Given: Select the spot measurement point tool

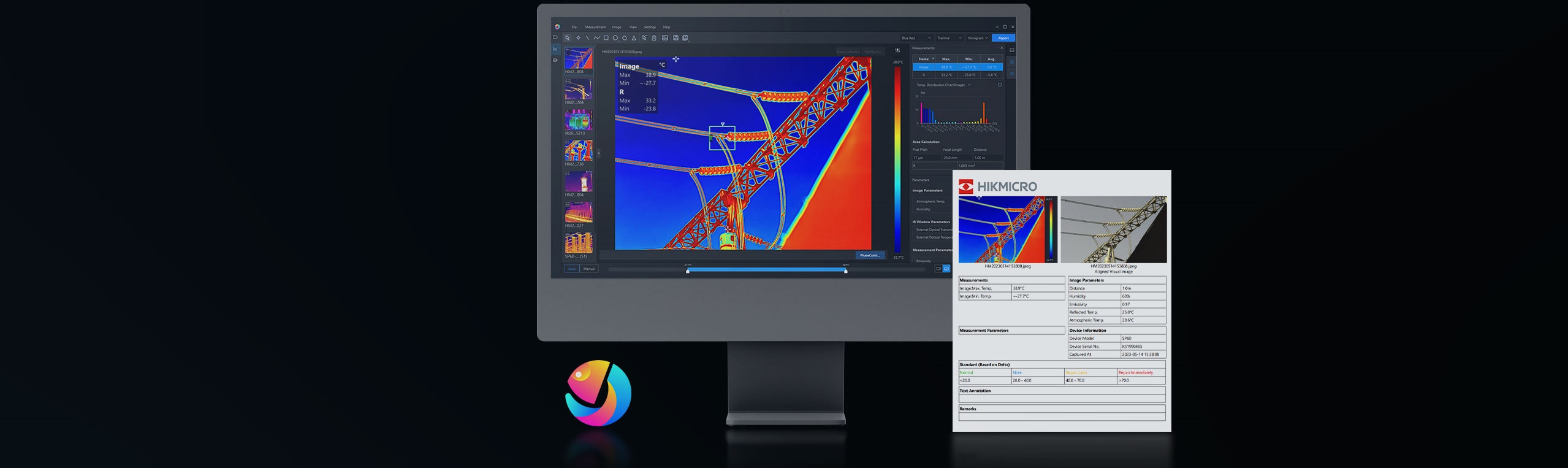Looking at the screenshot, I should point(578,38).
